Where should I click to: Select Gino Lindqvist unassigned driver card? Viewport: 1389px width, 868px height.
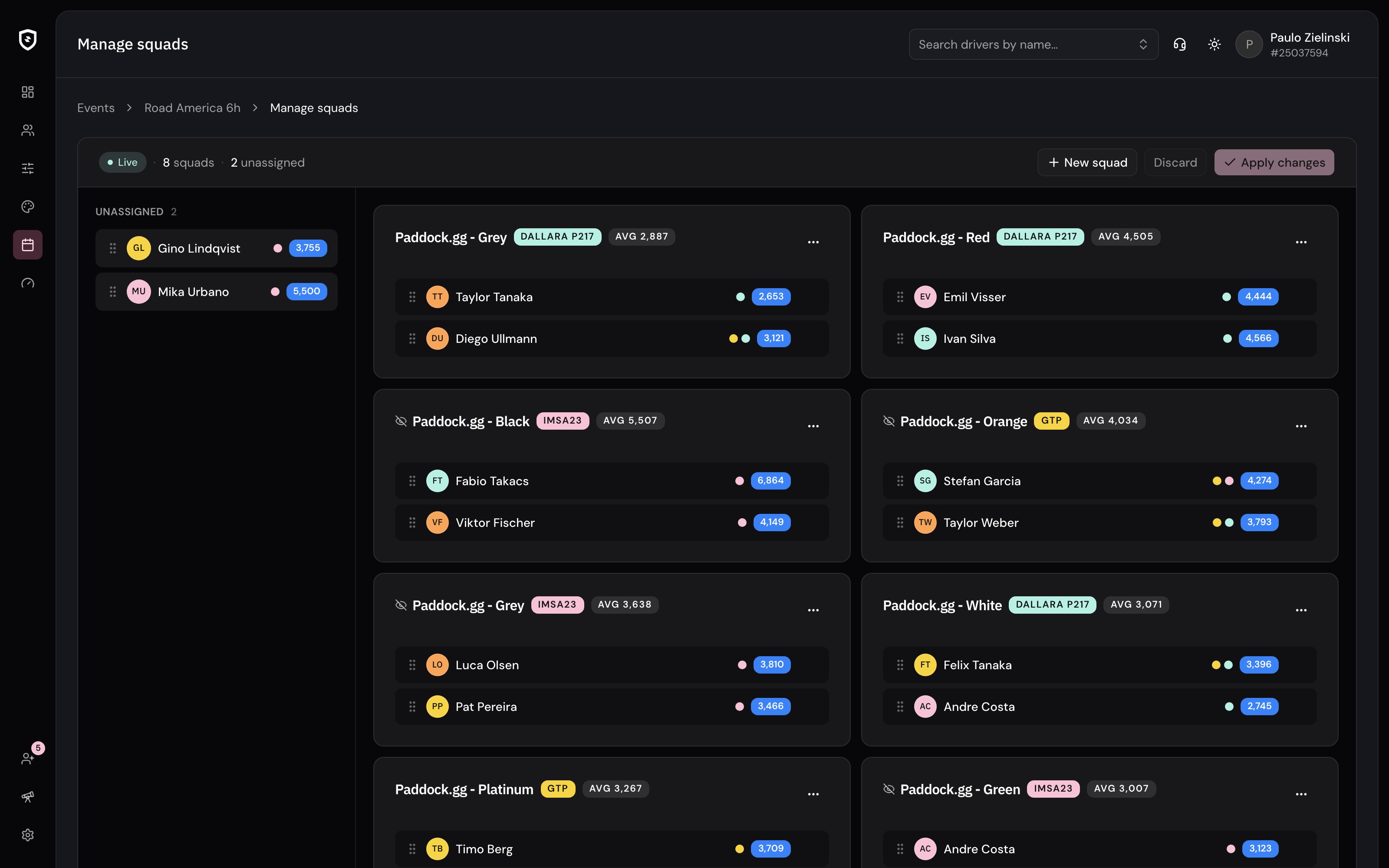[217, 248]
